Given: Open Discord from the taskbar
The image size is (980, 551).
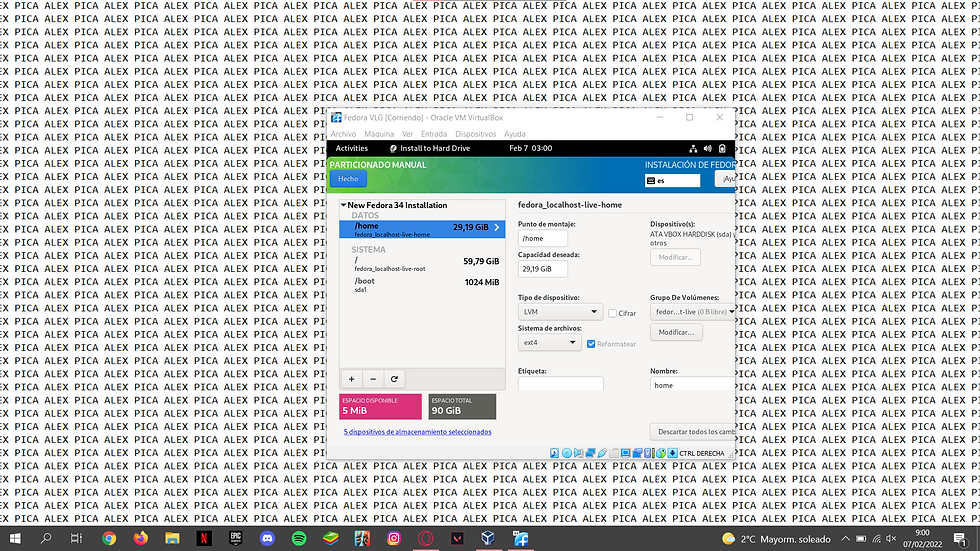Looking at the screenshot, I should (268, 539).
